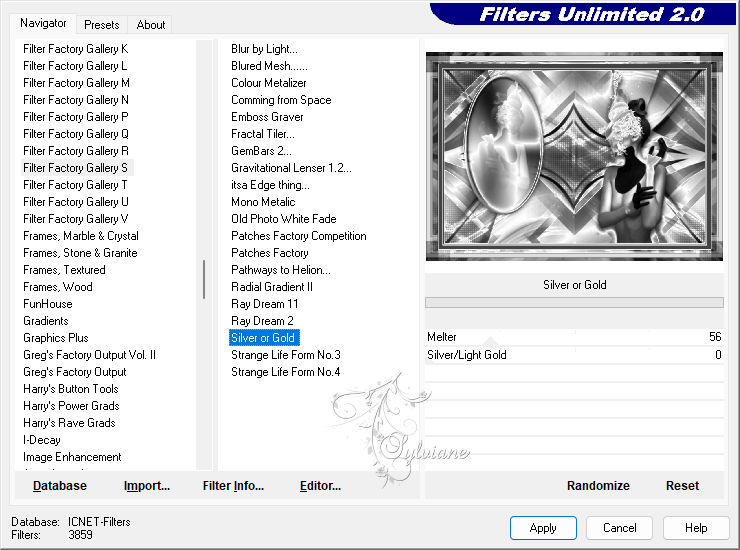
Task: Select Filter Factory Gallery P
Action: pyautogui.click(x=76, y=117)
